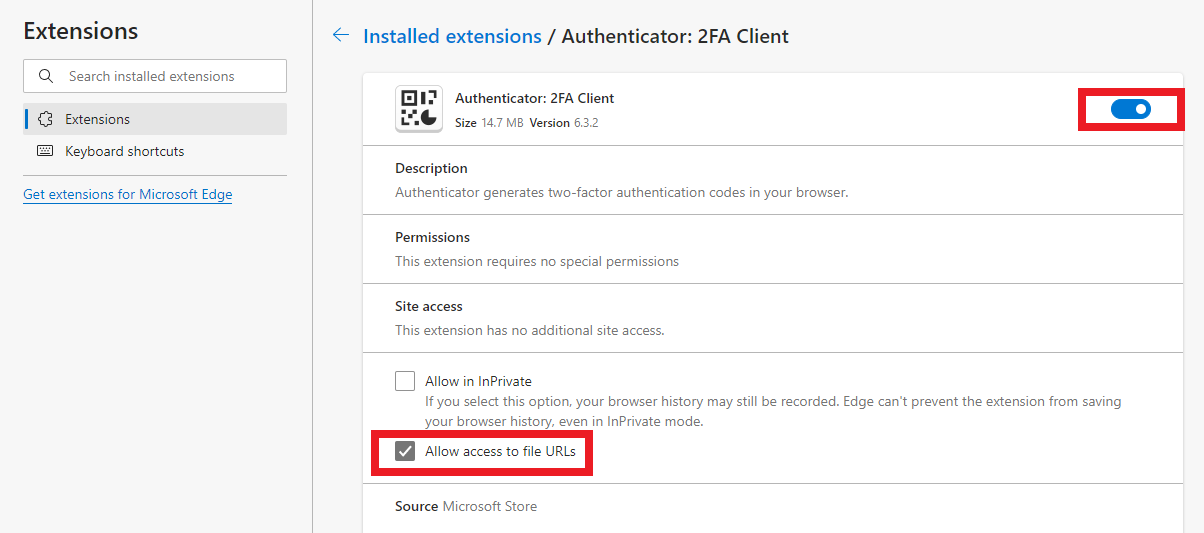Check the Allow in InPrivate checkbox
Screen dimensions: 1204x533
pos(405,381)
